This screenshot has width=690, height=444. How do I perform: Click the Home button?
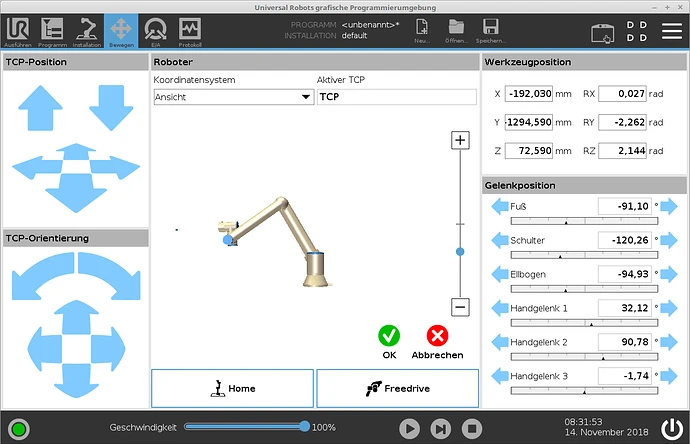pos(232,389)
